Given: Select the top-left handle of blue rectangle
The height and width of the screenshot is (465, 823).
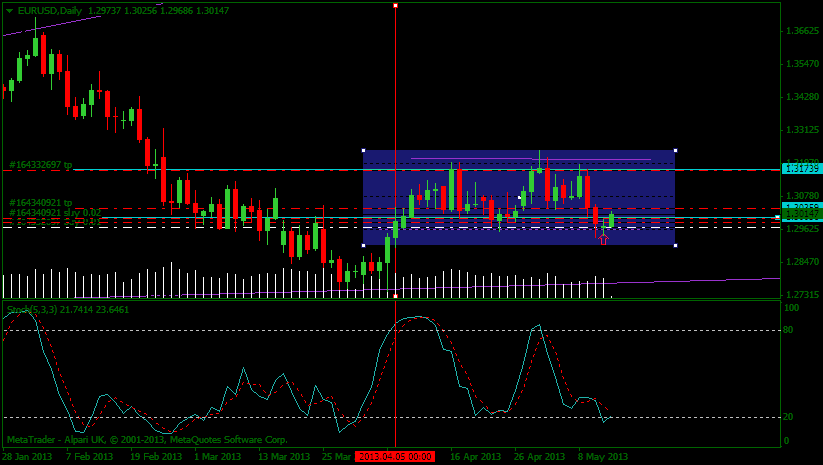Looking at the screenshot, I should 363,151.
